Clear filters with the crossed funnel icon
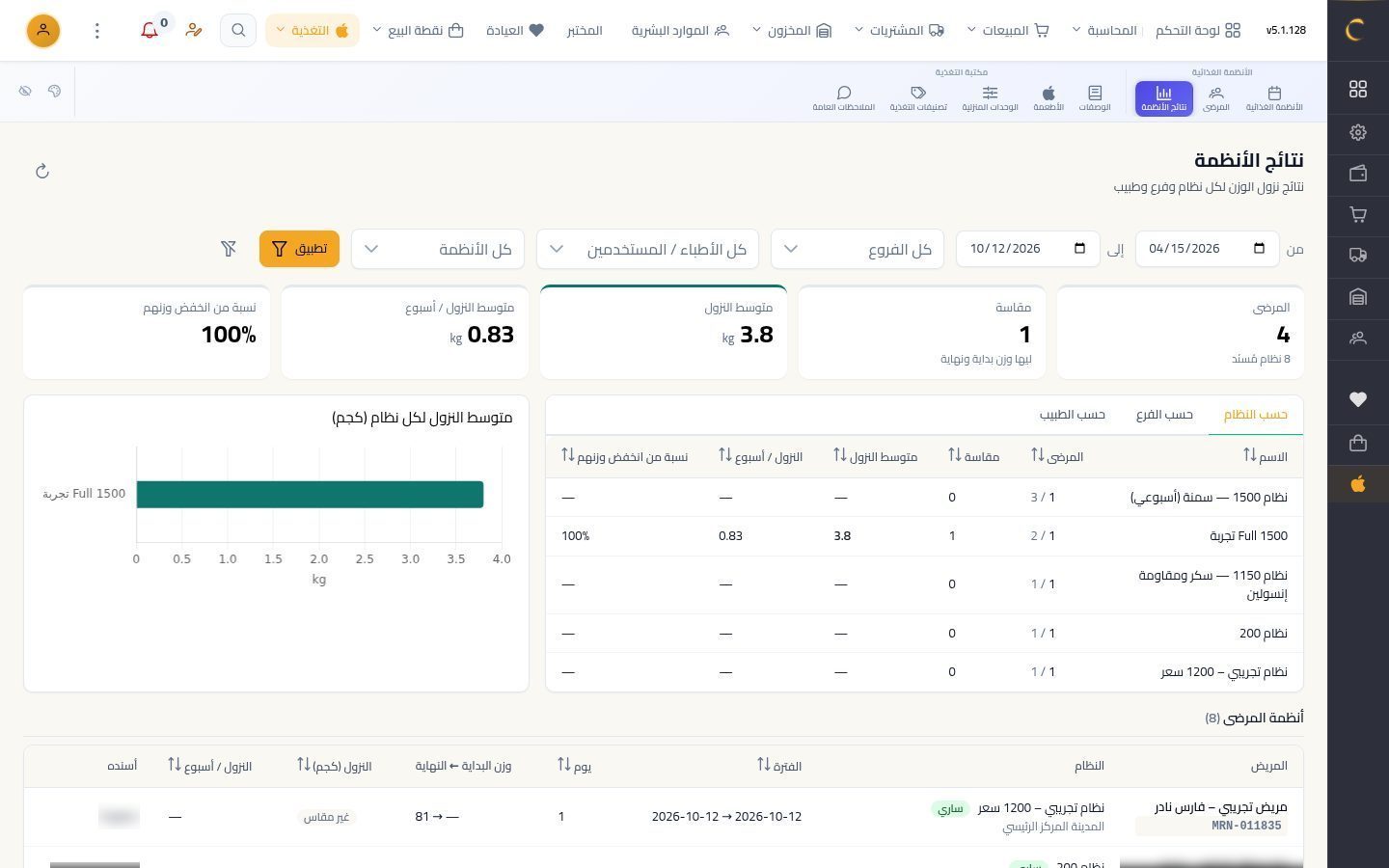 [229, 249]
